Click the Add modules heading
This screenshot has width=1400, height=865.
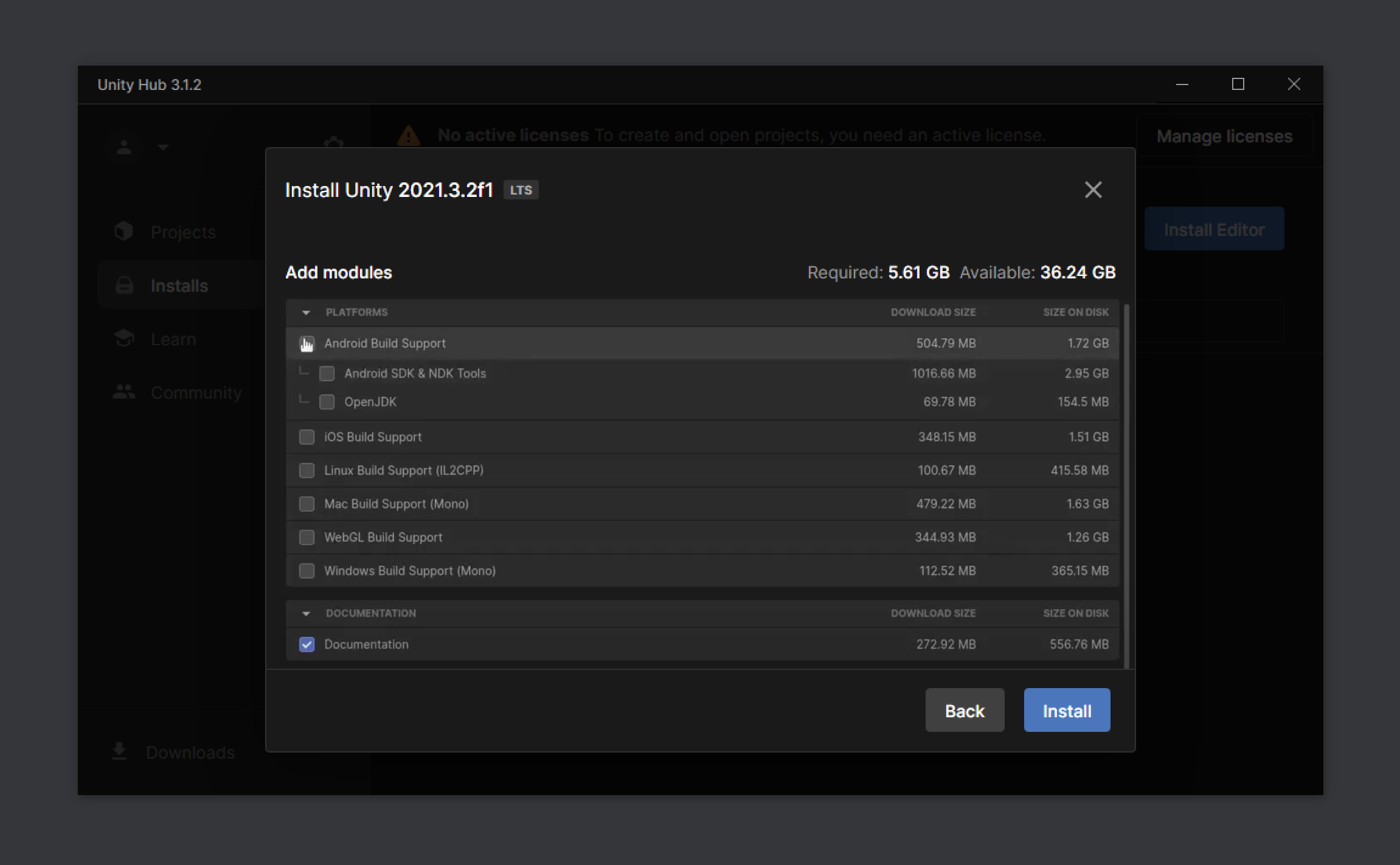click(339, 272)
